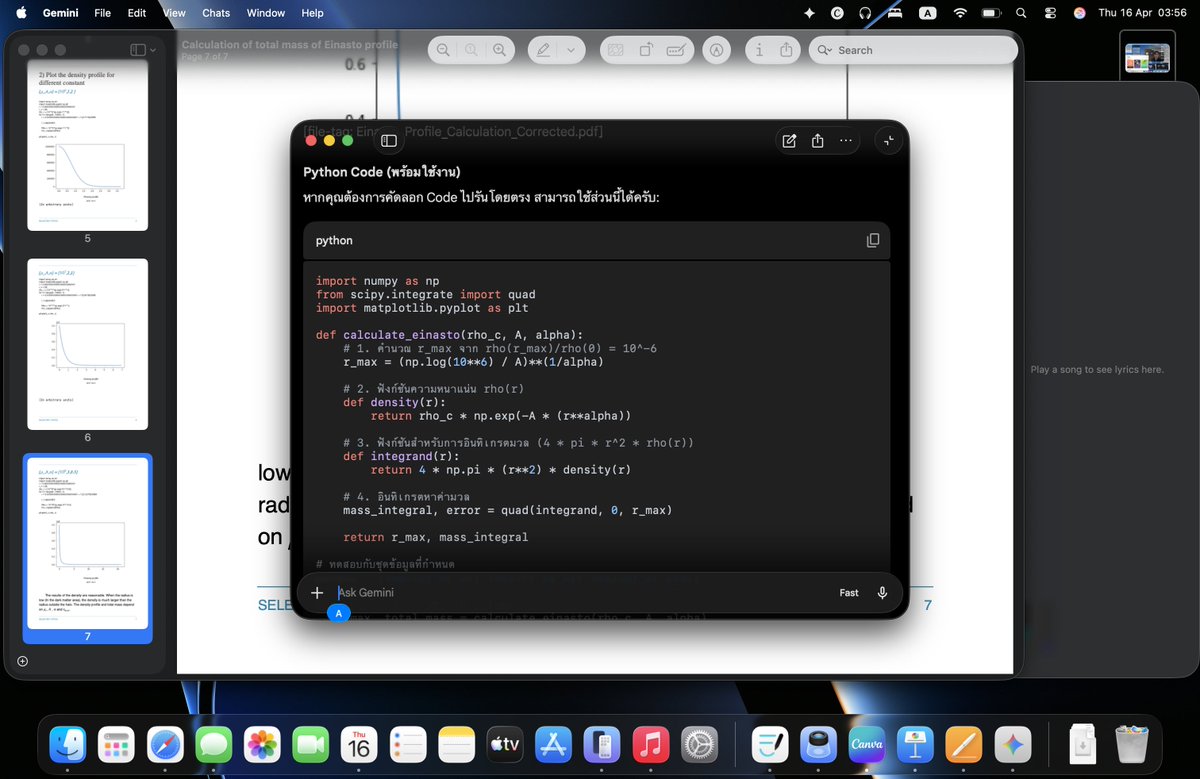Open Control Center
This screenshot has width=1200, height=779.
[1050, 13]
